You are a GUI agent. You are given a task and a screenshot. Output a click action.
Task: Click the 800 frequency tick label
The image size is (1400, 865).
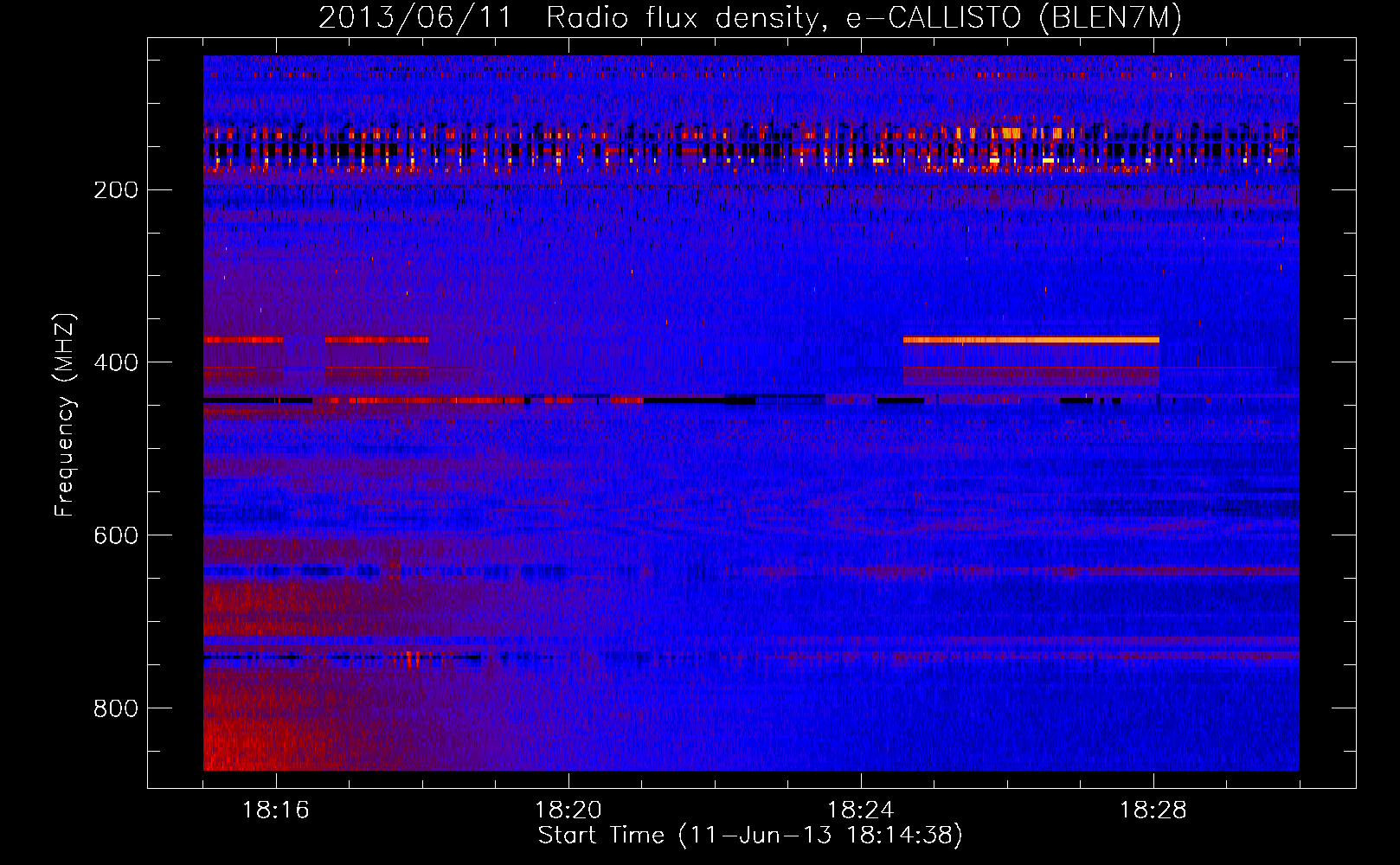116,708
